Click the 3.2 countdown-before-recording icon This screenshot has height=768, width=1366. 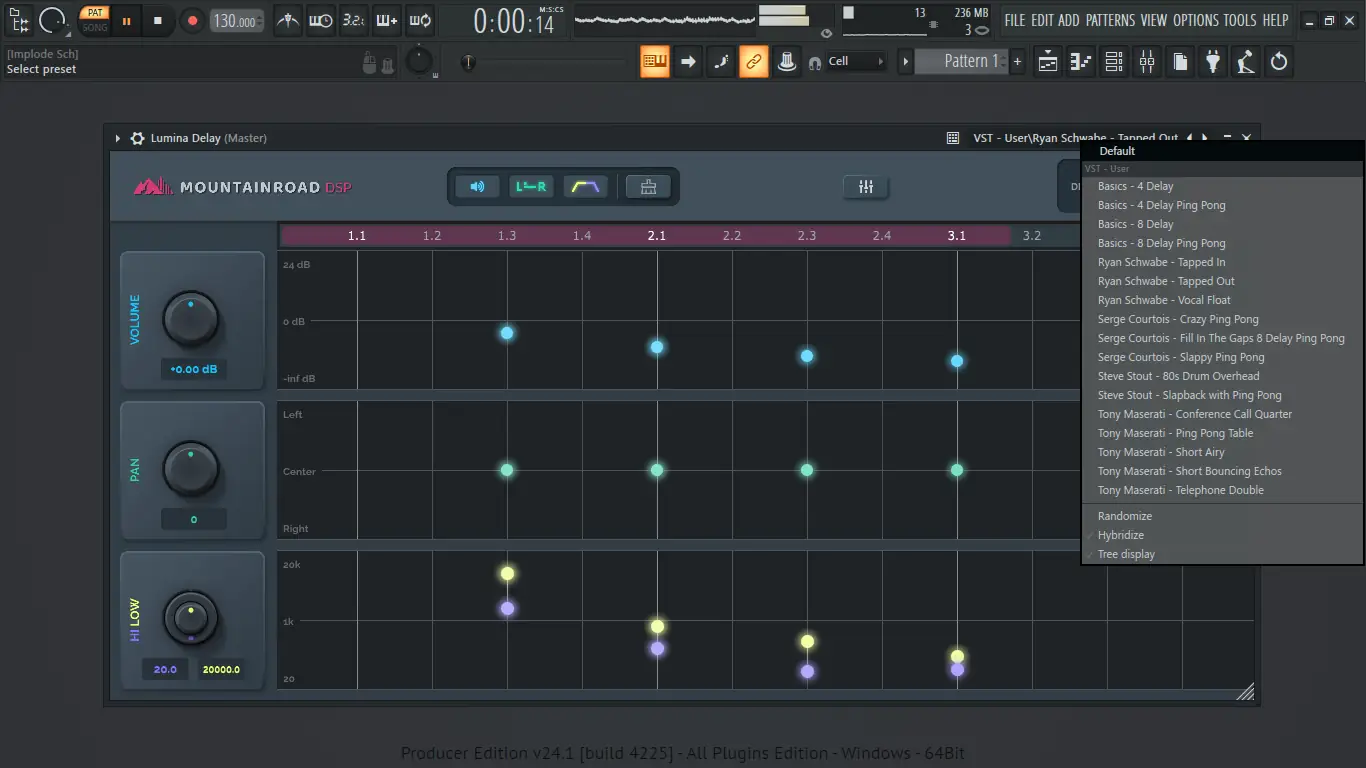(x=353, y=20)
